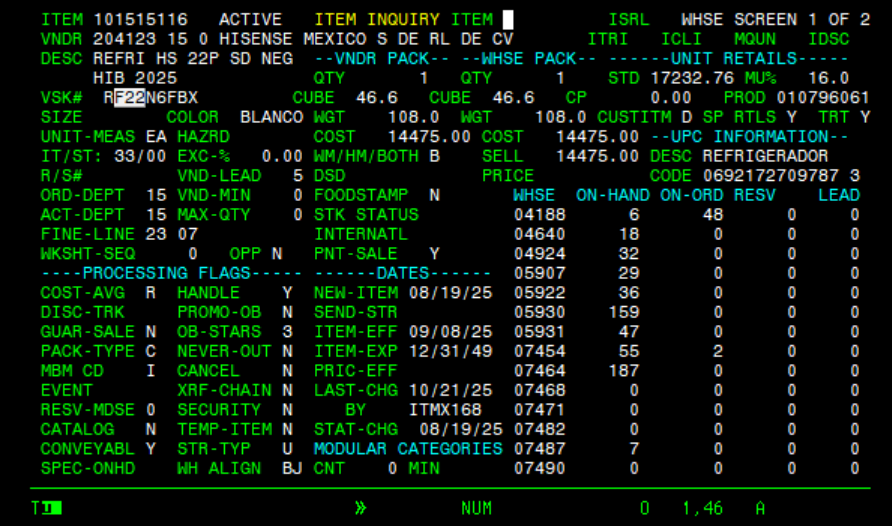Click NEW-ITEM date 08/19/25
The image size is (892, 526).
pyautogui.click(x=451, y=293)
